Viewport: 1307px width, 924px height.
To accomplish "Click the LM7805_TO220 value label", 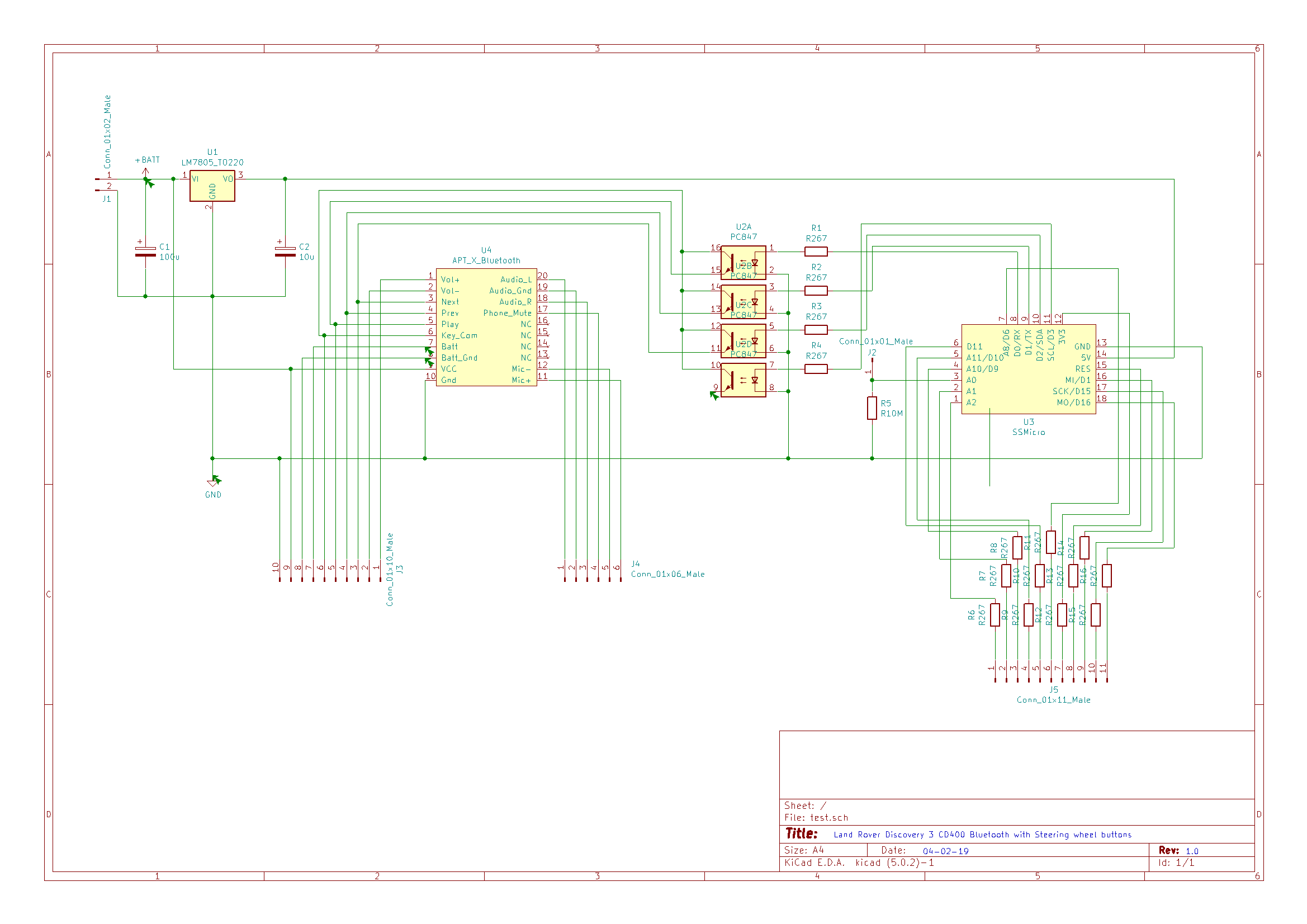I will click(212, 162).
